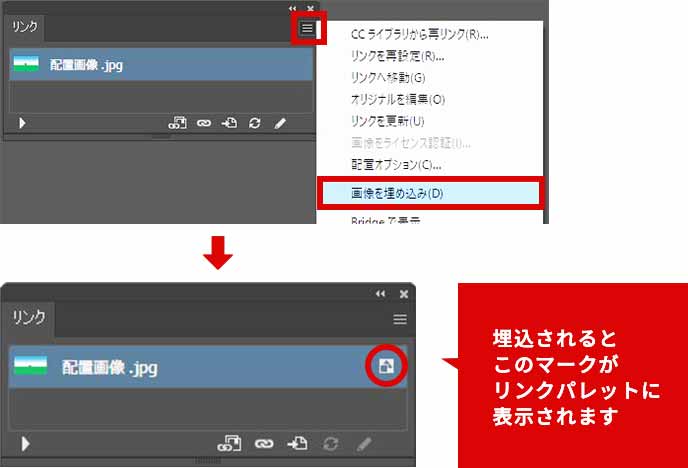Click the embedded-image icon on 配置画像.jpg row
The image size is (688, 468).
point(385,367)
